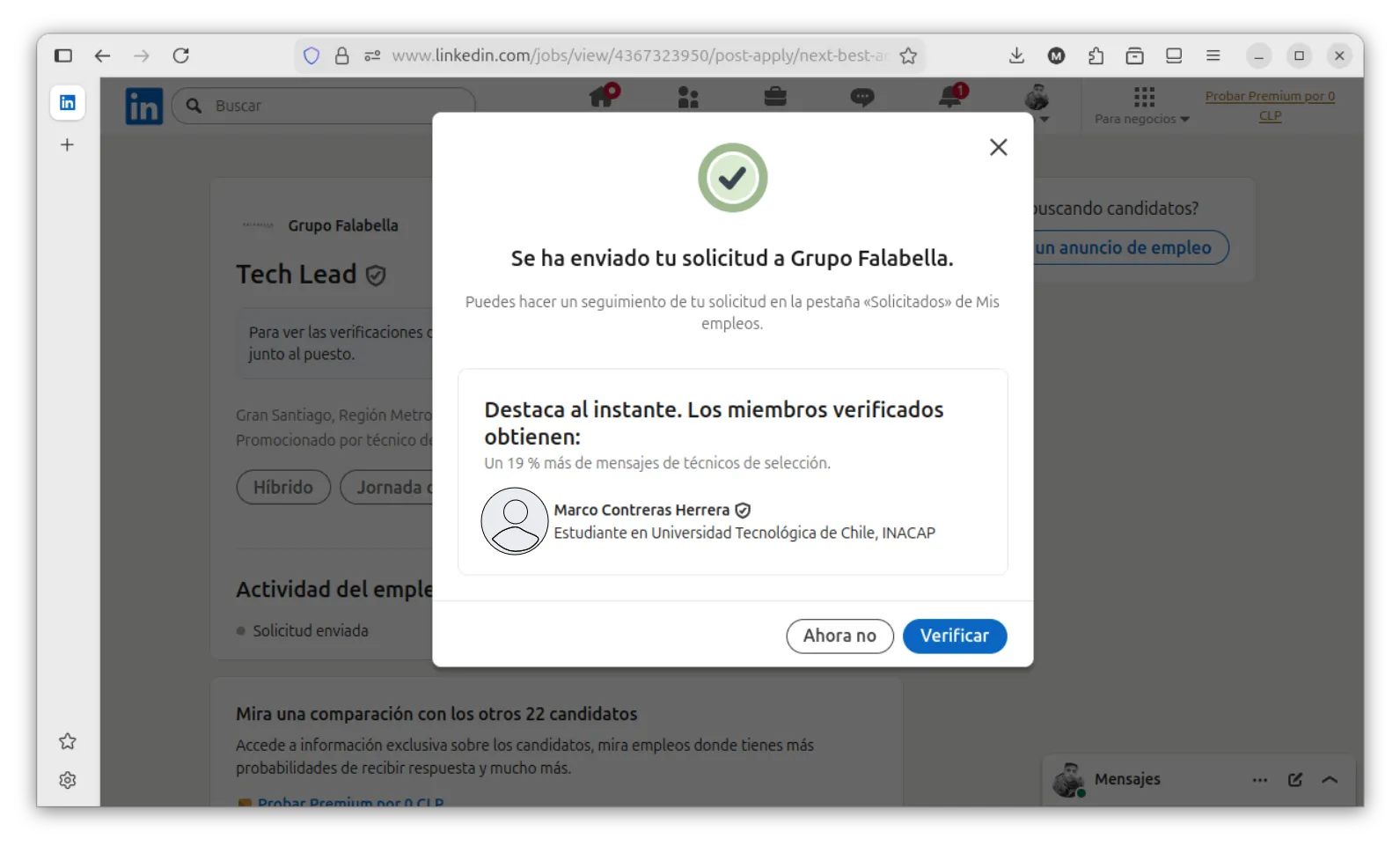1400x846 pixels.
Task: Go back using browser back arrow
Action: pos(102,55)
